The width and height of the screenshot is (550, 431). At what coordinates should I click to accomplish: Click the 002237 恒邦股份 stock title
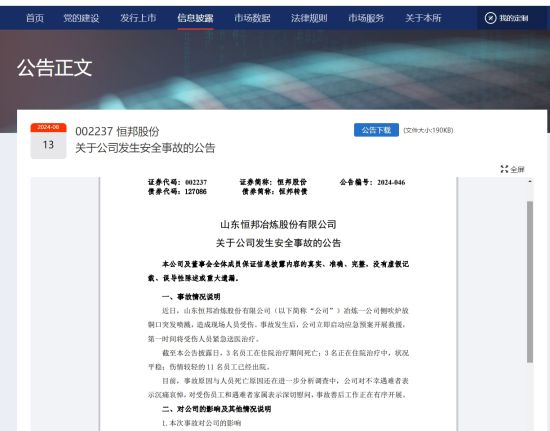117,132
